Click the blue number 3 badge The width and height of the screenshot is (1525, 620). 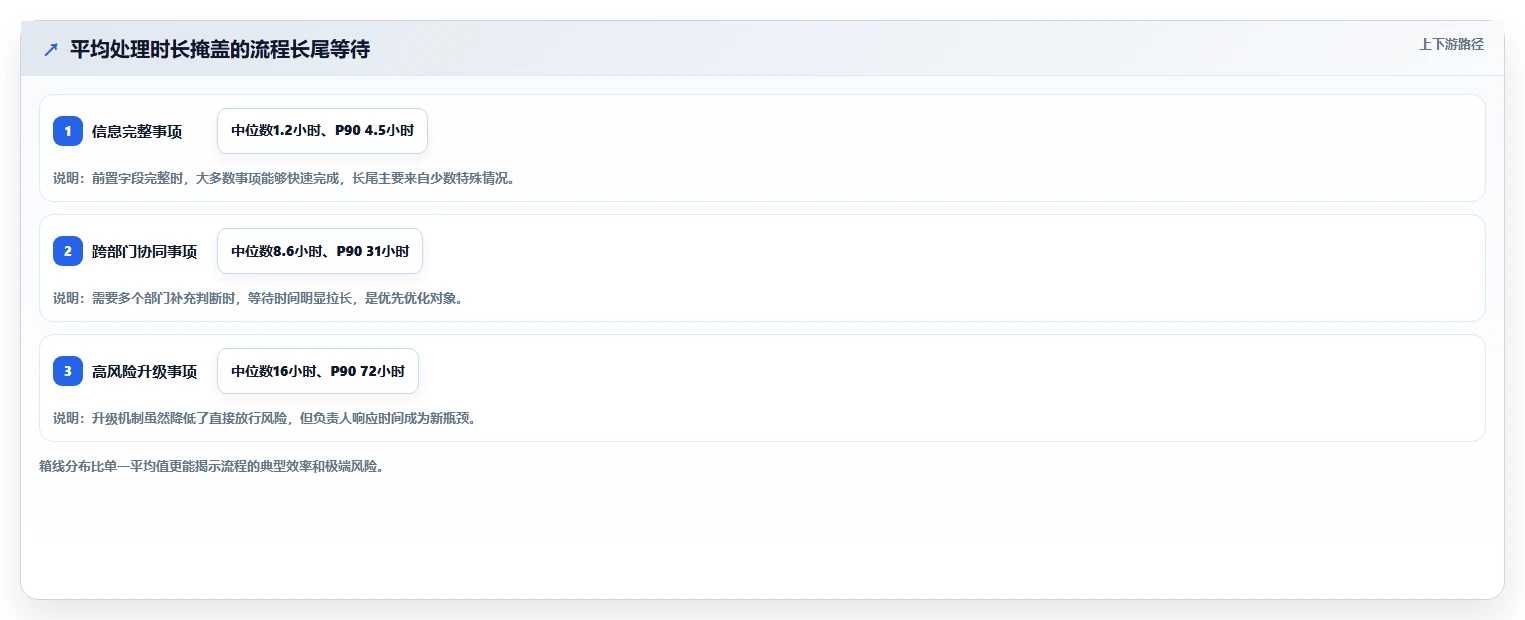coord(68,371)
